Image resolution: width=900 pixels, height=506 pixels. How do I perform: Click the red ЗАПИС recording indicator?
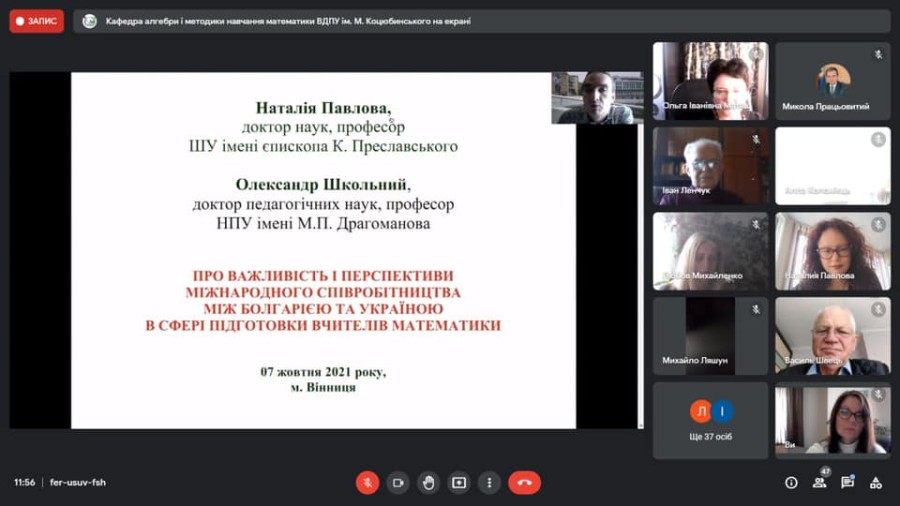36,21
